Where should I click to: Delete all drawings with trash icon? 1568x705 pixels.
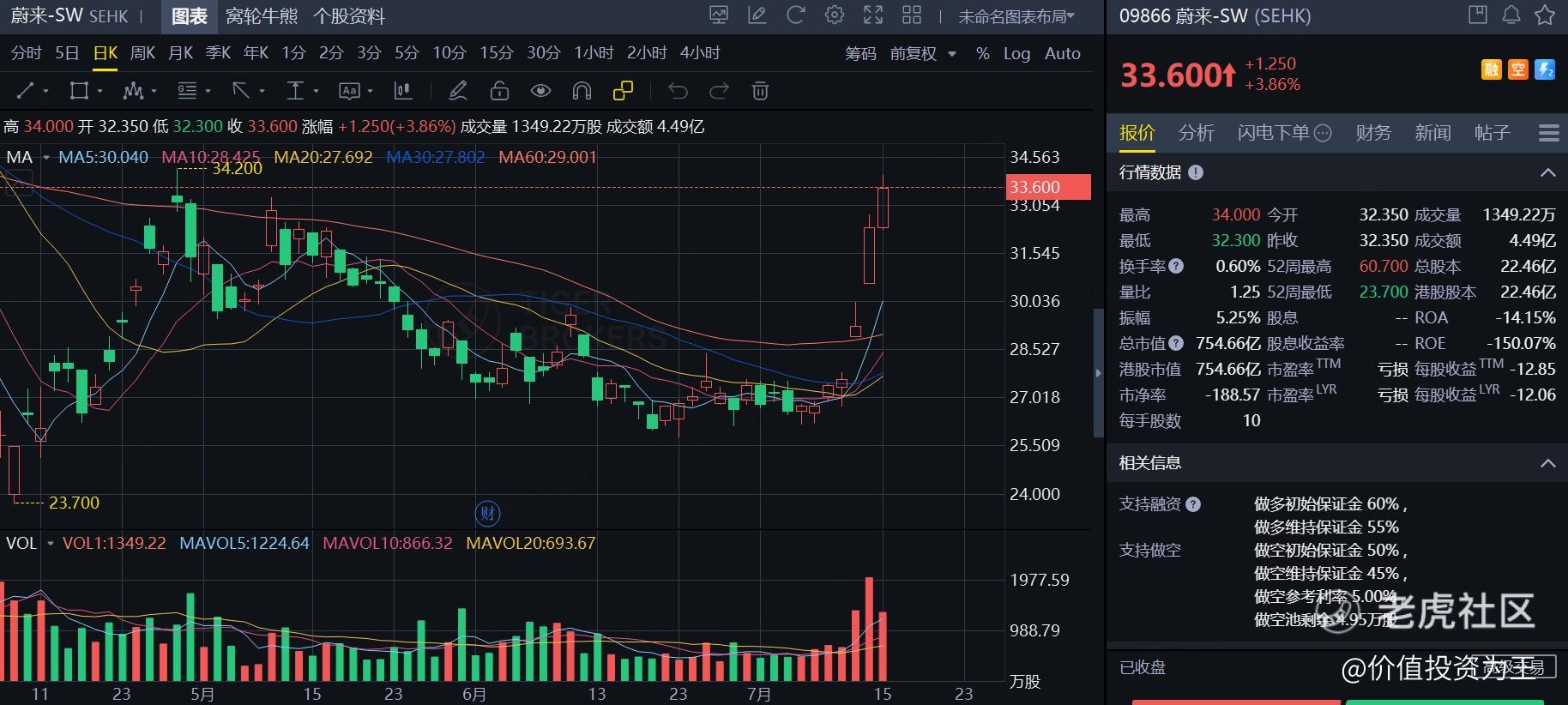(760, 91)
